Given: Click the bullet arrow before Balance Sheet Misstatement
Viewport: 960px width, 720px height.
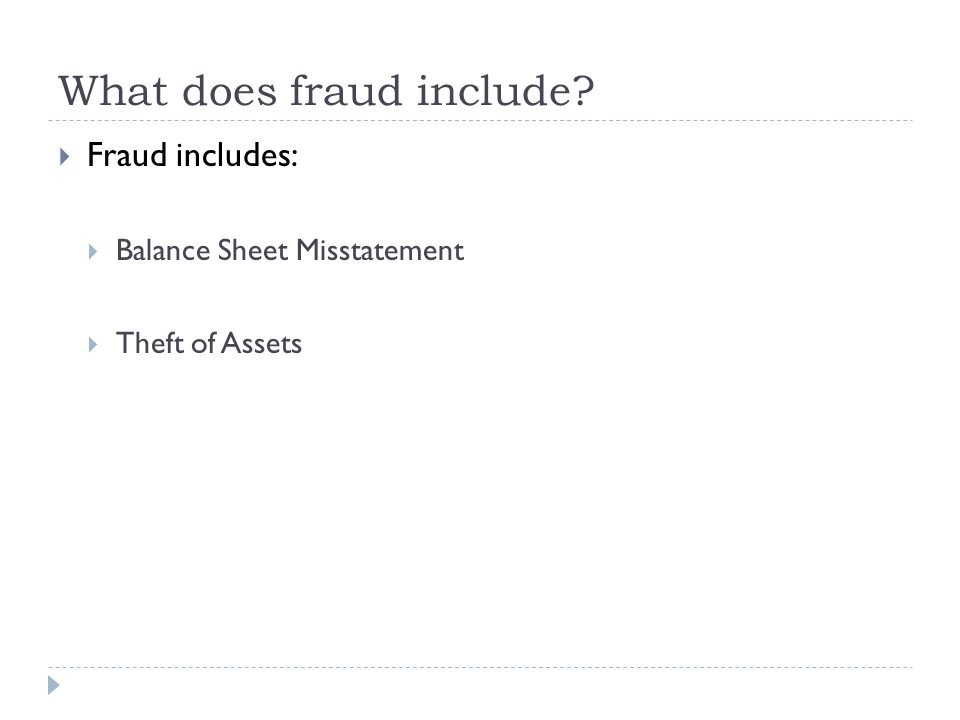Looking at the screenshot, I should click(93, 252).
